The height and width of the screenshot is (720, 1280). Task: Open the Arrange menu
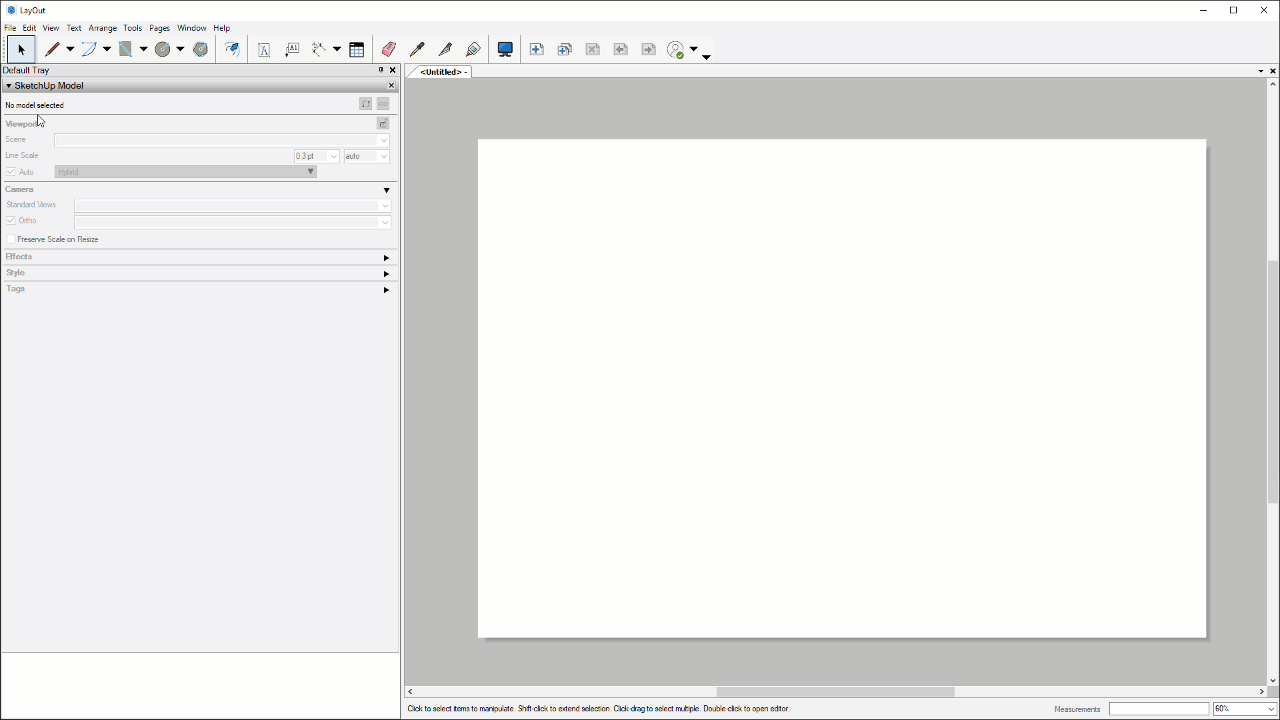pos(102,28)
